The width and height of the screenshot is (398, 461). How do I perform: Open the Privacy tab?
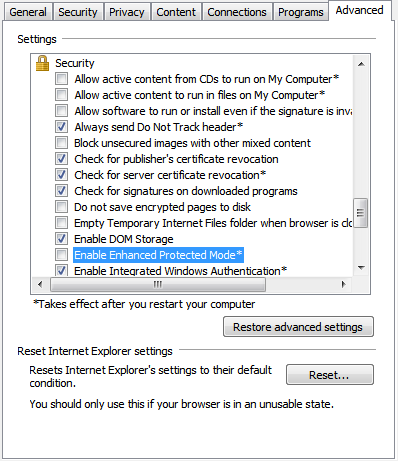pos(127,12)
